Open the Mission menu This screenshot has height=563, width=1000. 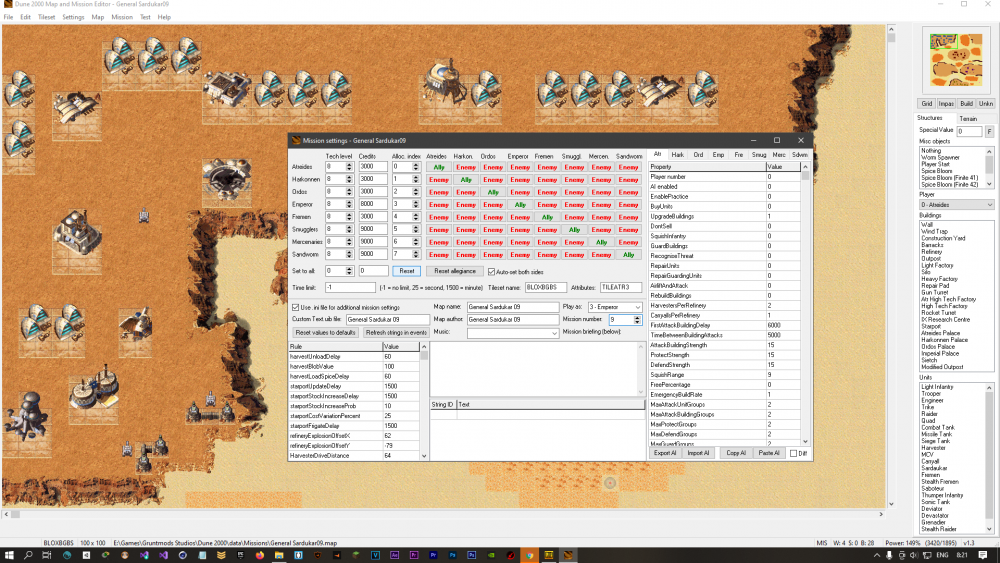[122, 17]
